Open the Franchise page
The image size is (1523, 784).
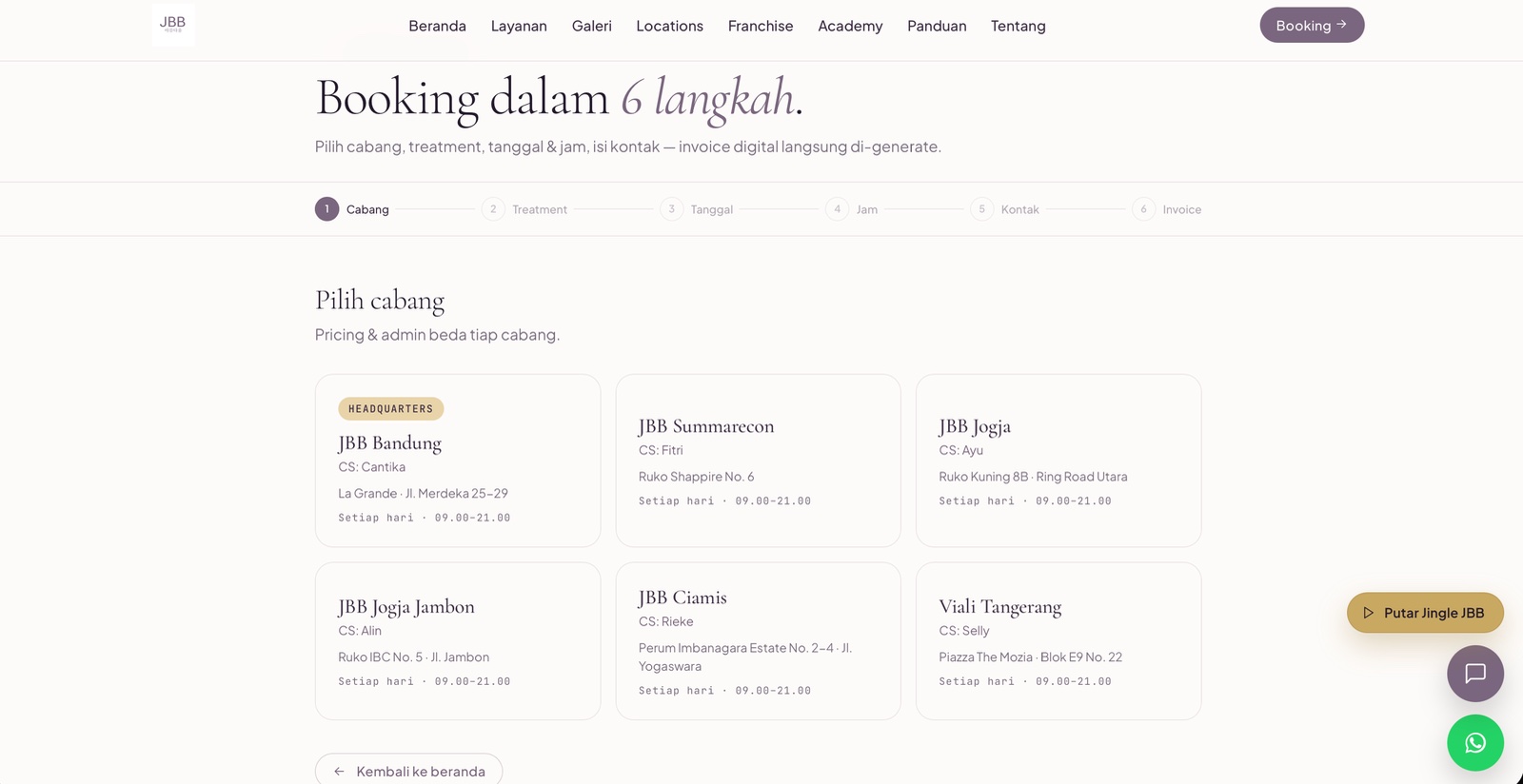[761, 26]
